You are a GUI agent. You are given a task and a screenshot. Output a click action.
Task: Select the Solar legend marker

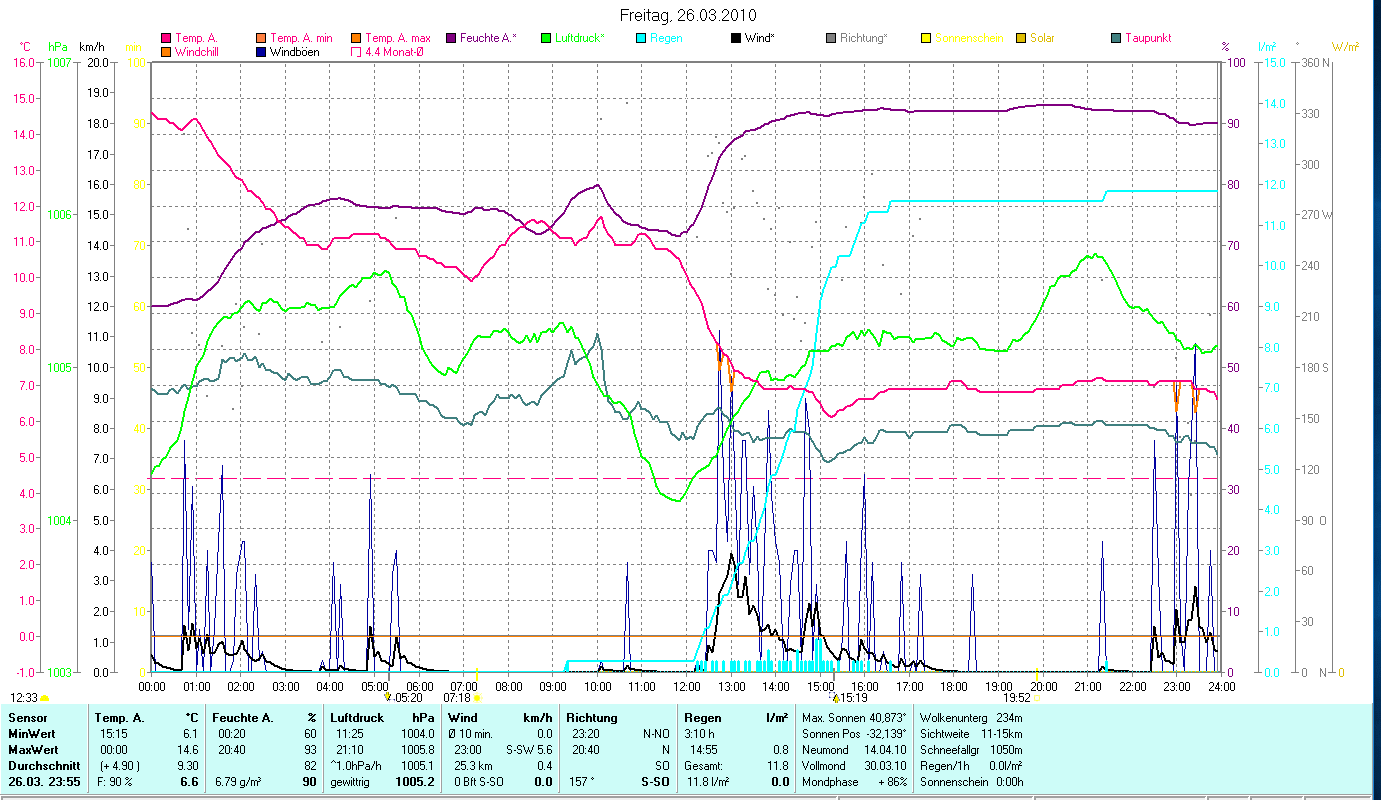point(1021,38)
